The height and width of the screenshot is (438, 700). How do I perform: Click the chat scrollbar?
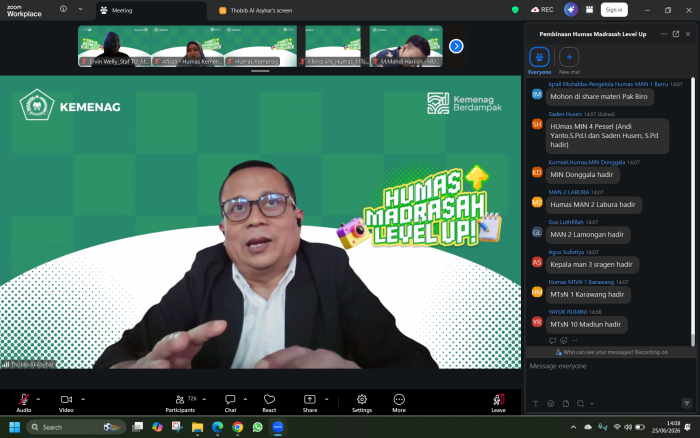pyautogui.click(x=693, y=212)
